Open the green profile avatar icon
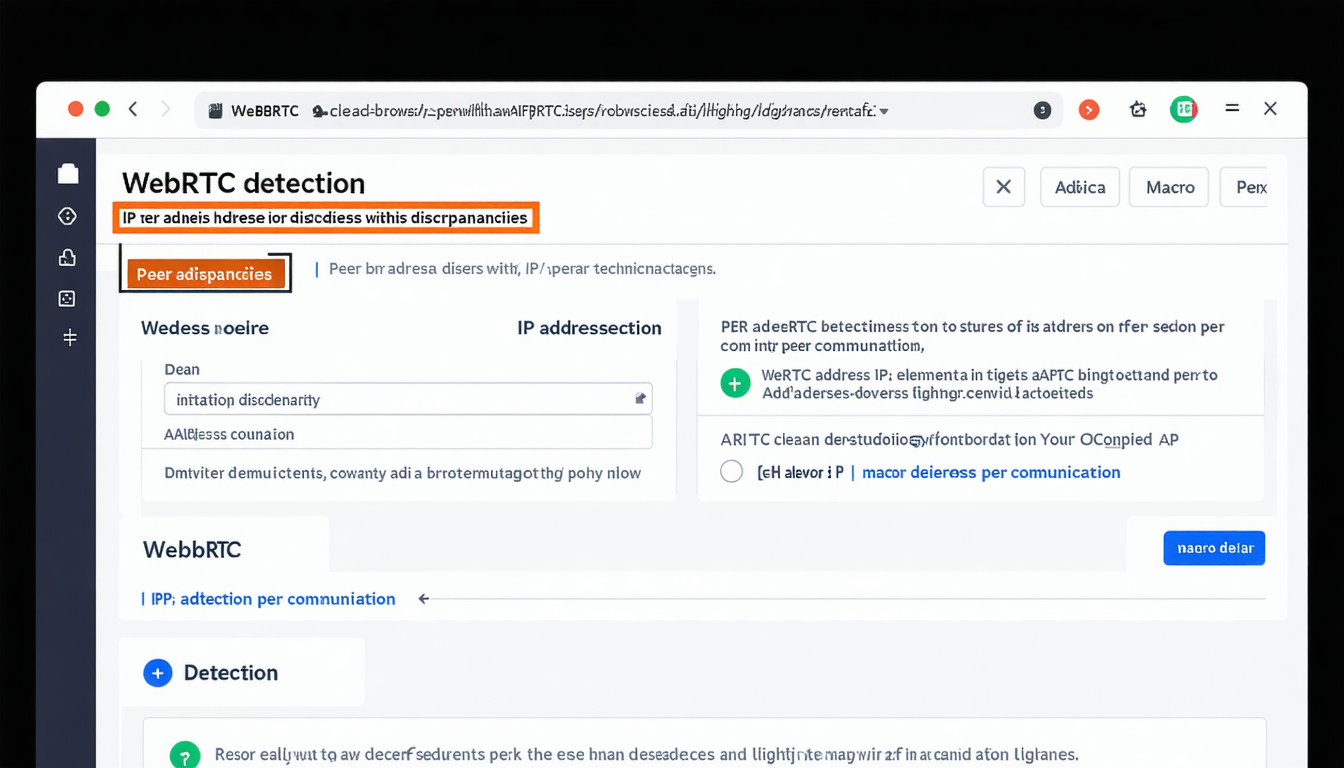1344x768 pixels. coord(1184,109)
